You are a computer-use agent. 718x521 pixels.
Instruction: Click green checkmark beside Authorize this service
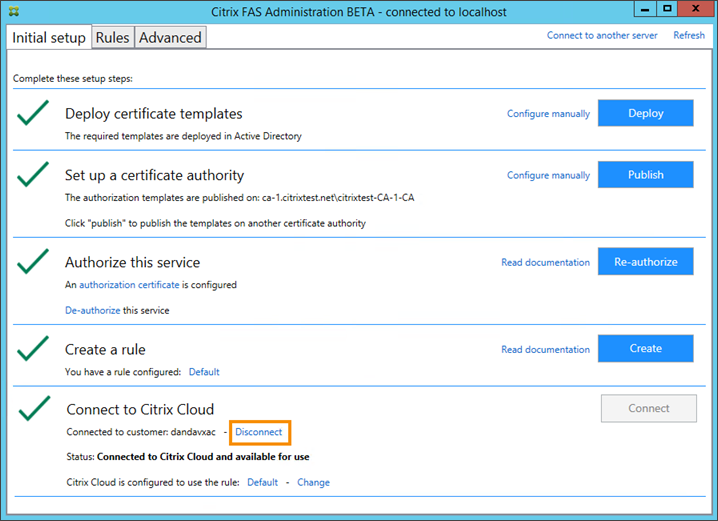click(x=33, y=262)
